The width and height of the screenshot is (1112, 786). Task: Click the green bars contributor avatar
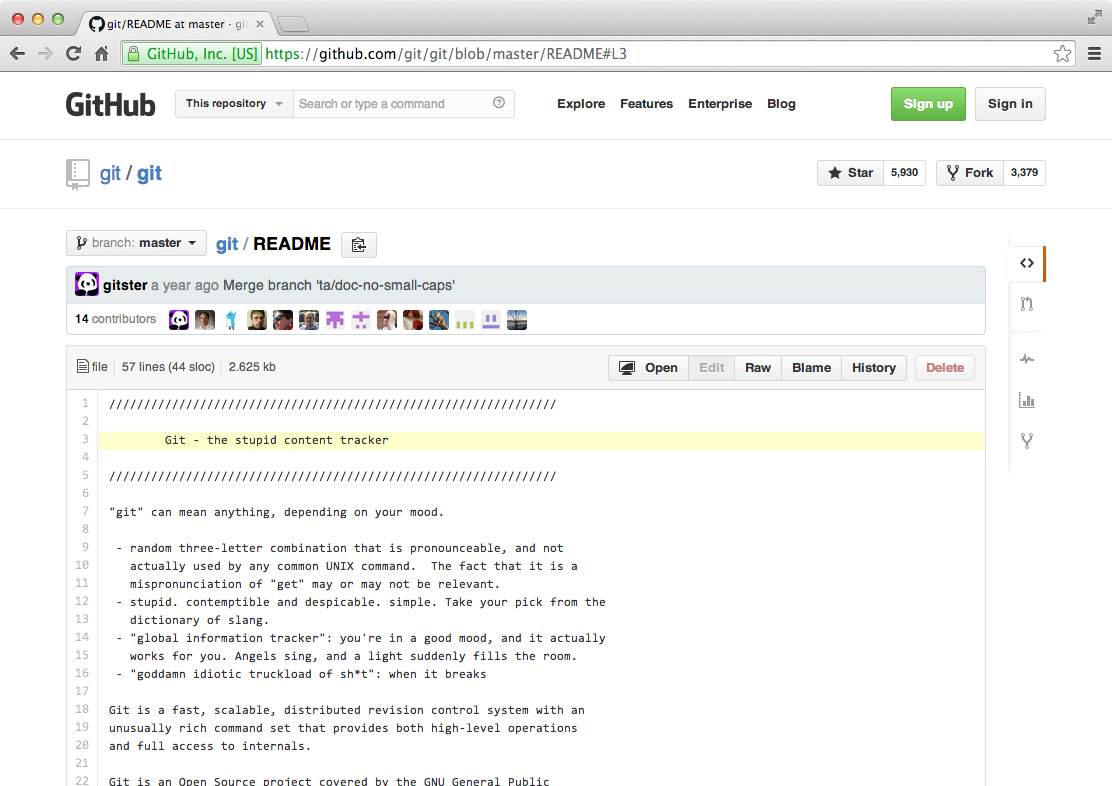[x=465, y=320]
